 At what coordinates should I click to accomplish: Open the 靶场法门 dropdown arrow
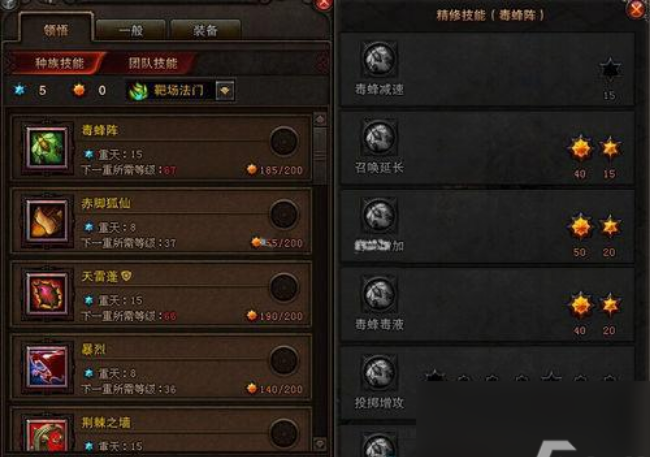(225, 90)
